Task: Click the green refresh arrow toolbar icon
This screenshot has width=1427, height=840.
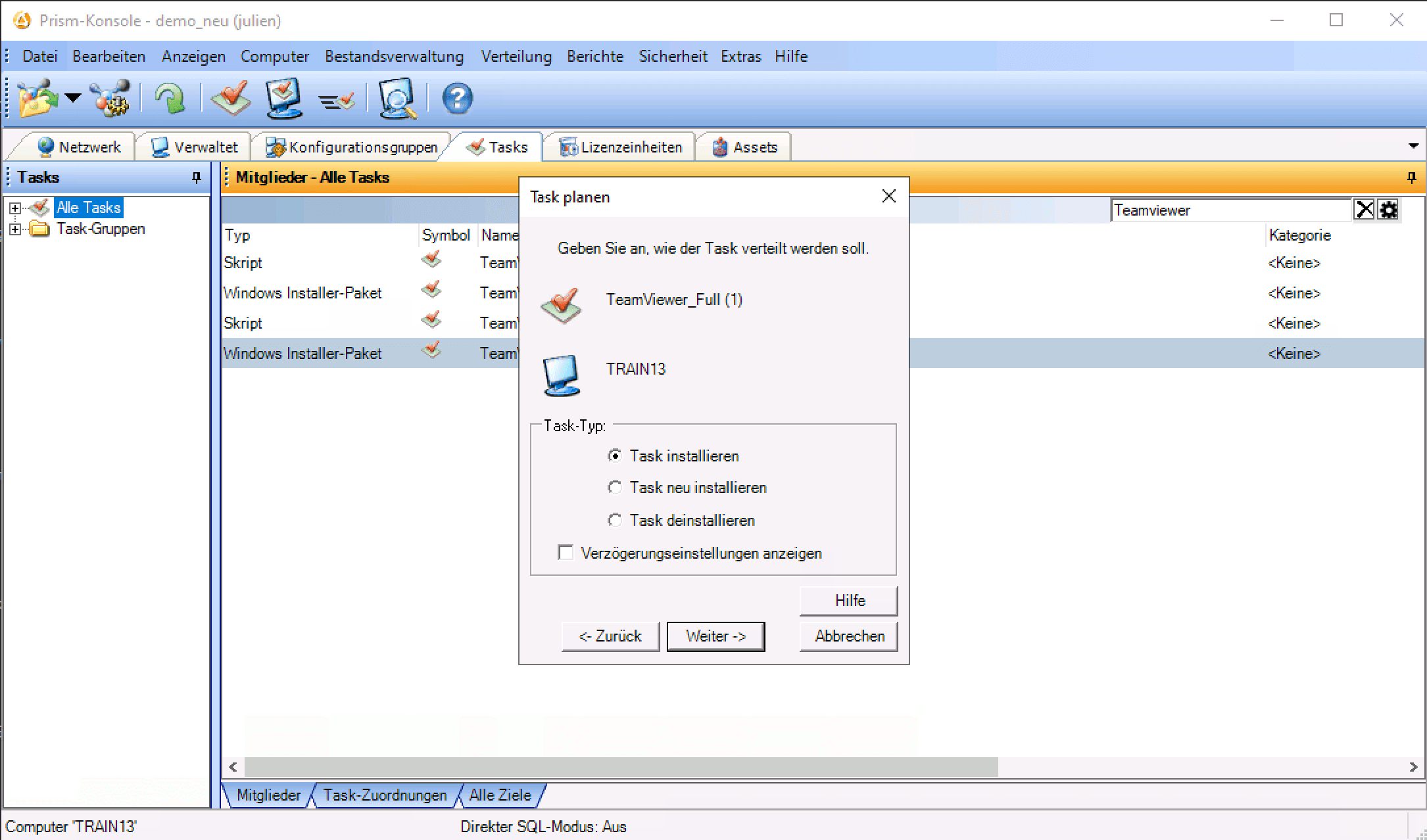Action: point(170,99)
